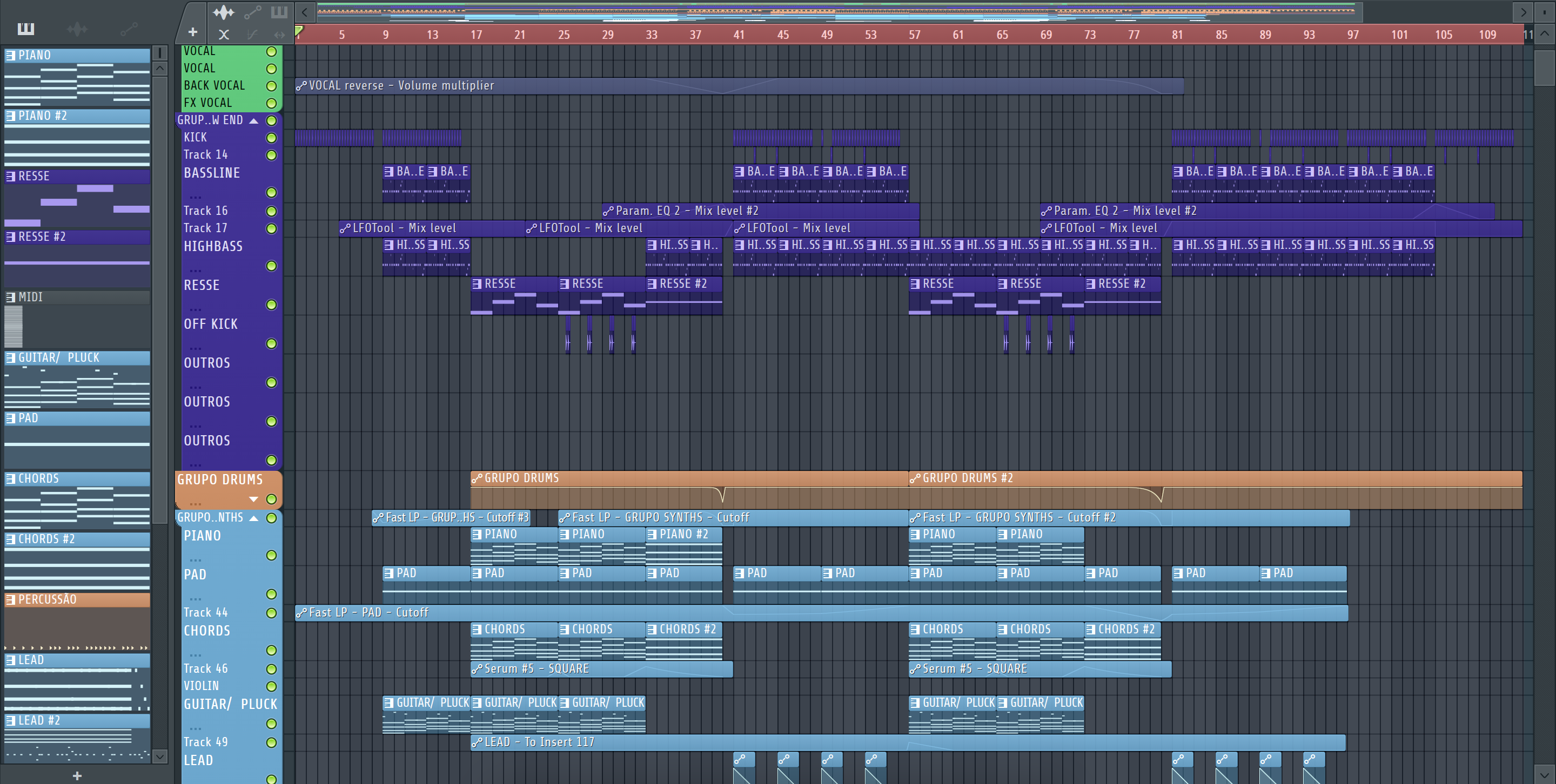Click the playhead start marker on the ruler

coord(299,30)
